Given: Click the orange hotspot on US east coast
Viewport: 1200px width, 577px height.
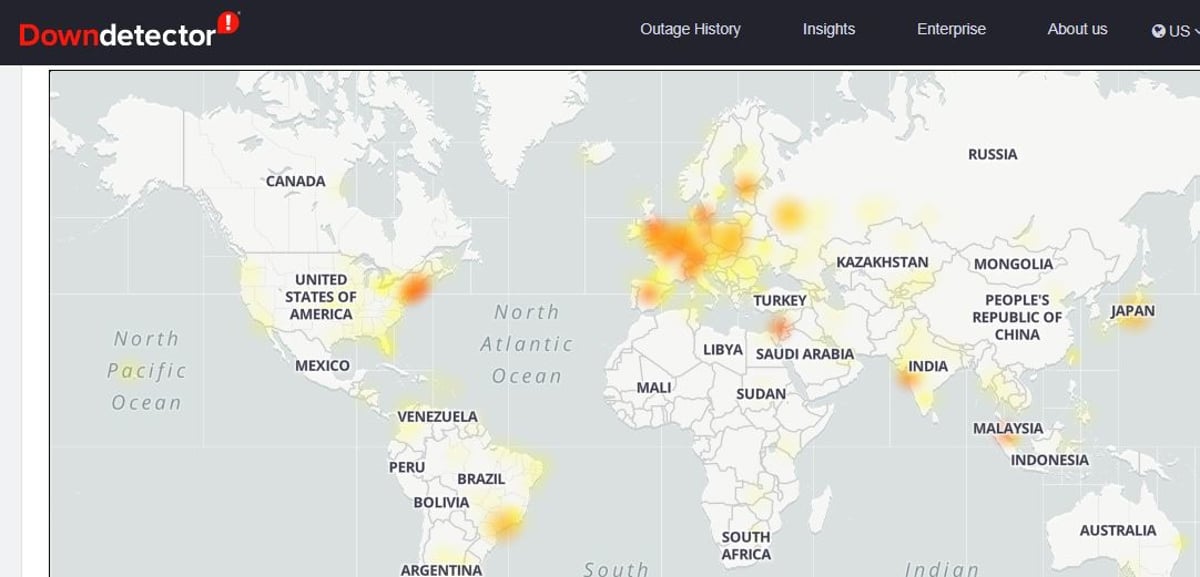Looking at the screenshot, I should click(x=412, y=289).
